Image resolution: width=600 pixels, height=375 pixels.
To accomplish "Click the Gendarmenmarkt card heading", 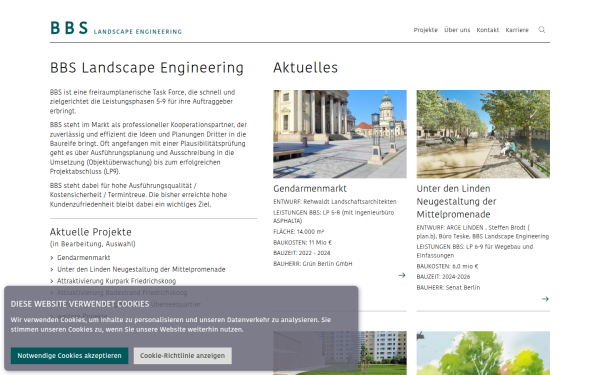I will click(310, 189).
